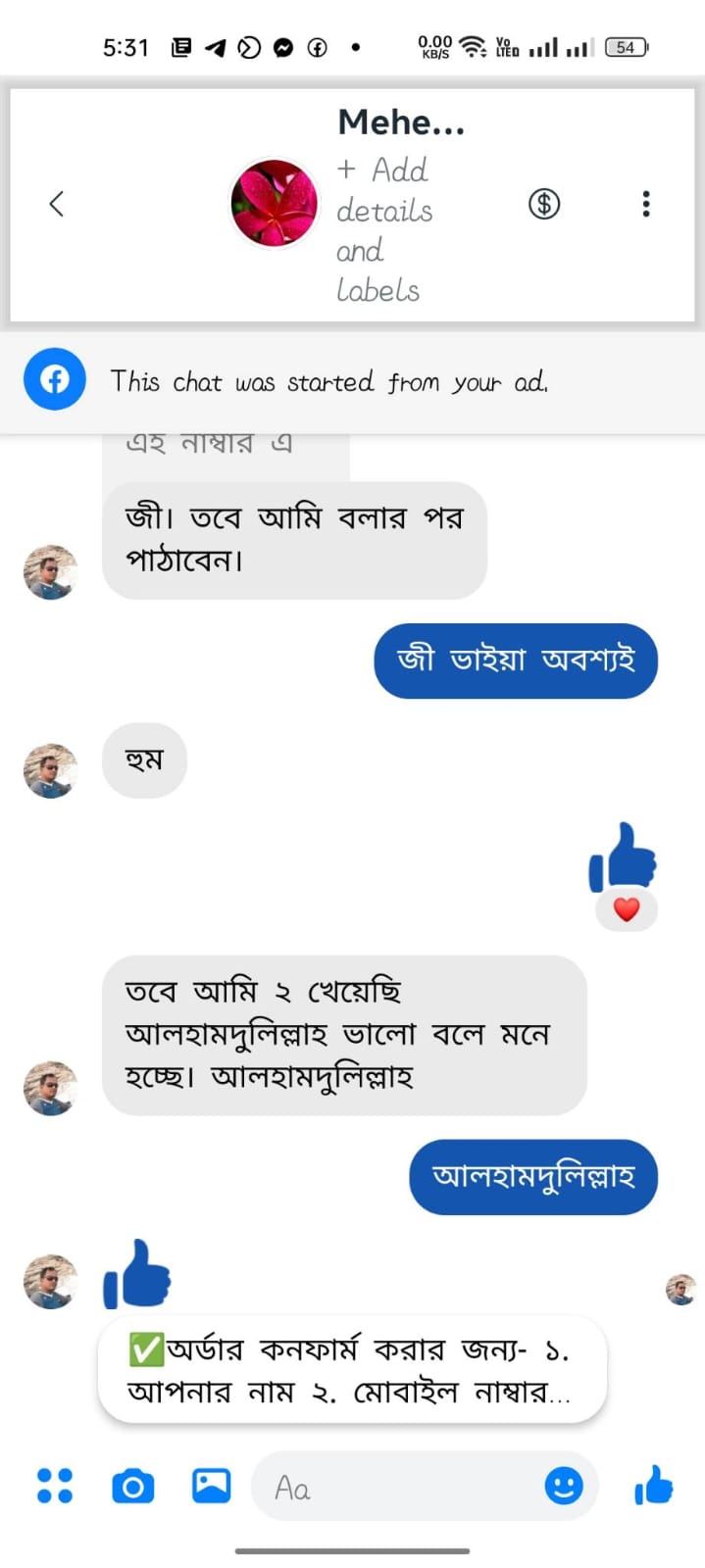
Task: Open more options with the apps grid icon
Action: 54,1486
